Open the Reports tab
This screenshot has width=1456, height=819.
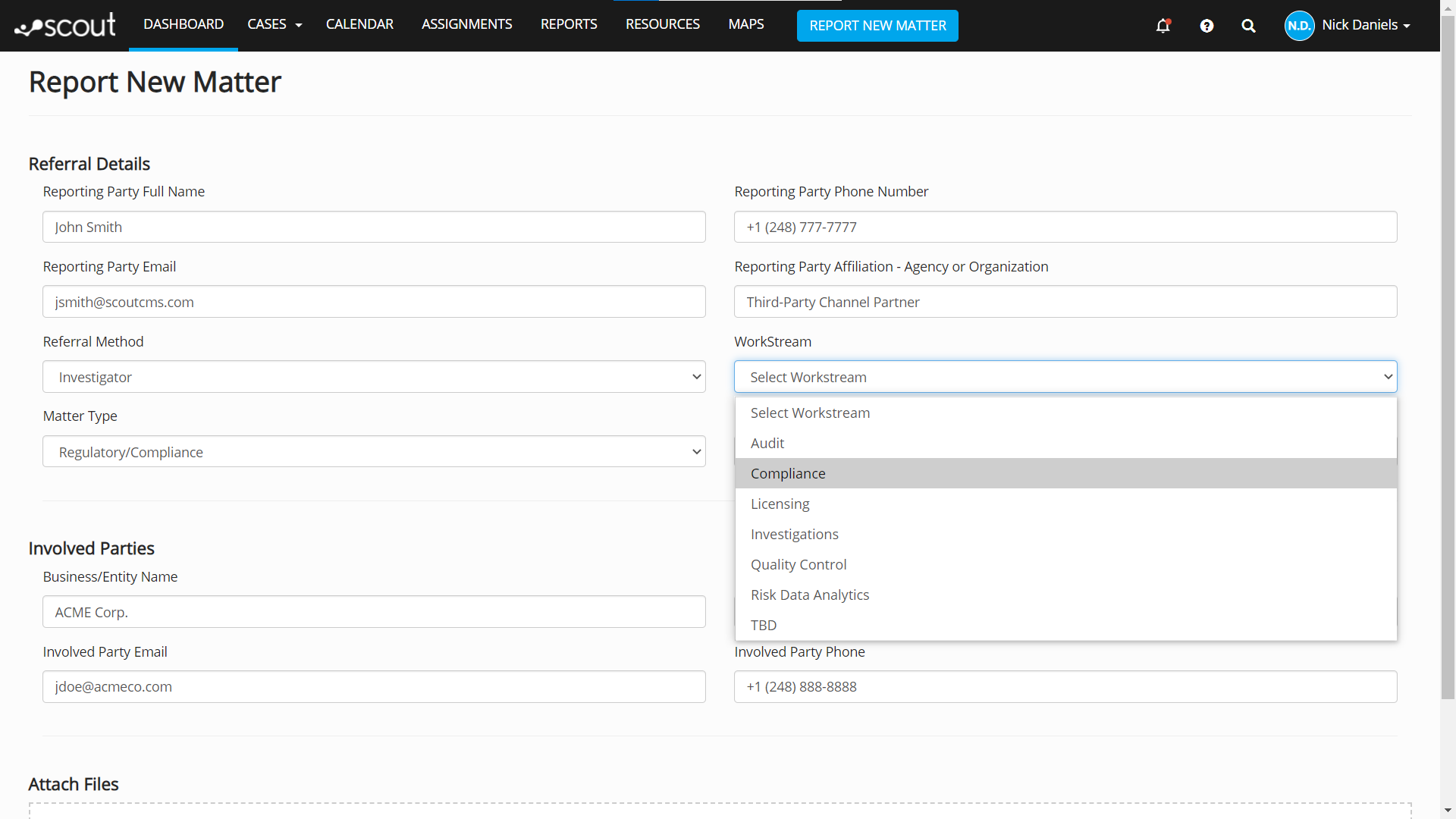click(x=569, y=24)
